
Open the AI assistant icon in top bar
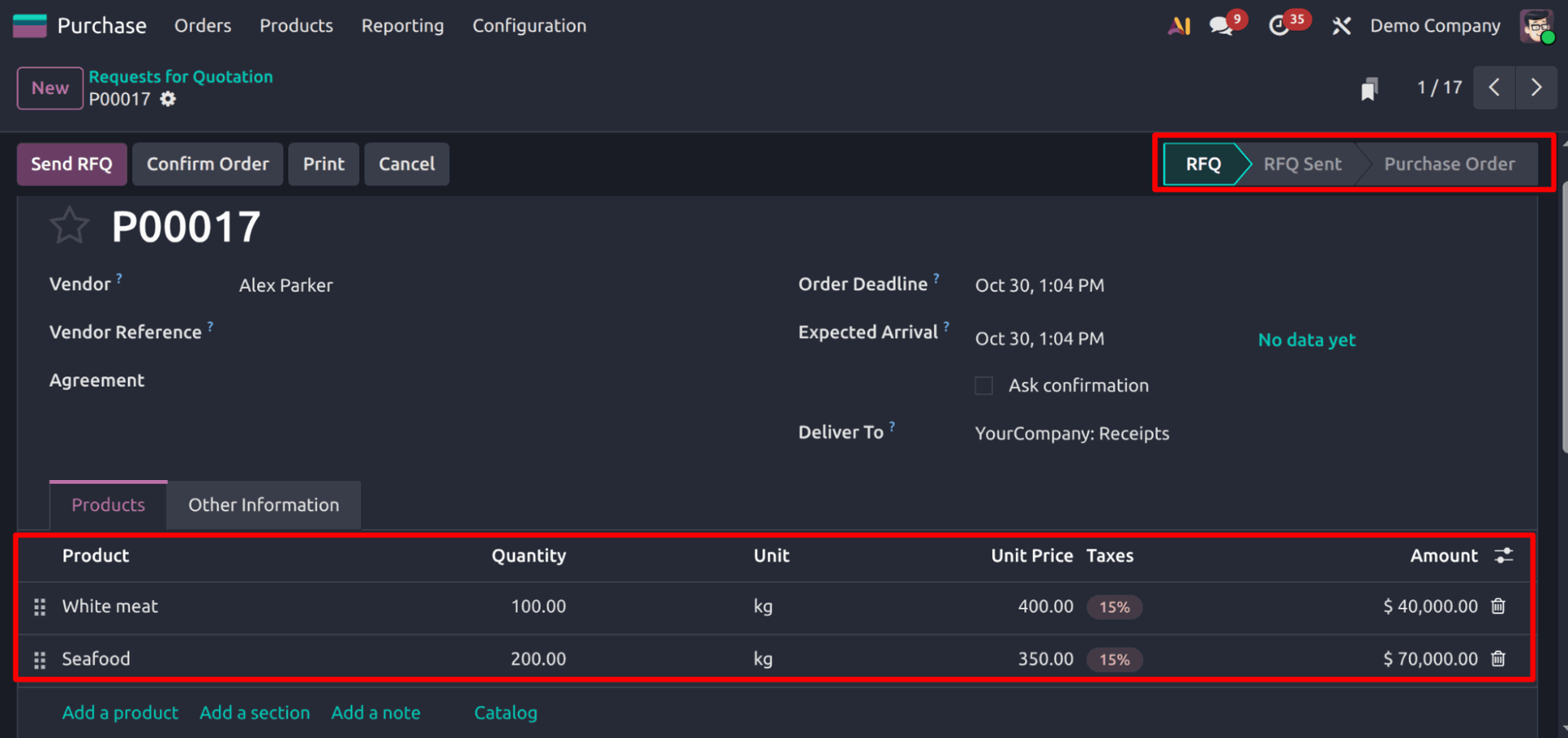pyautogui.click(x=1178, y=26)
